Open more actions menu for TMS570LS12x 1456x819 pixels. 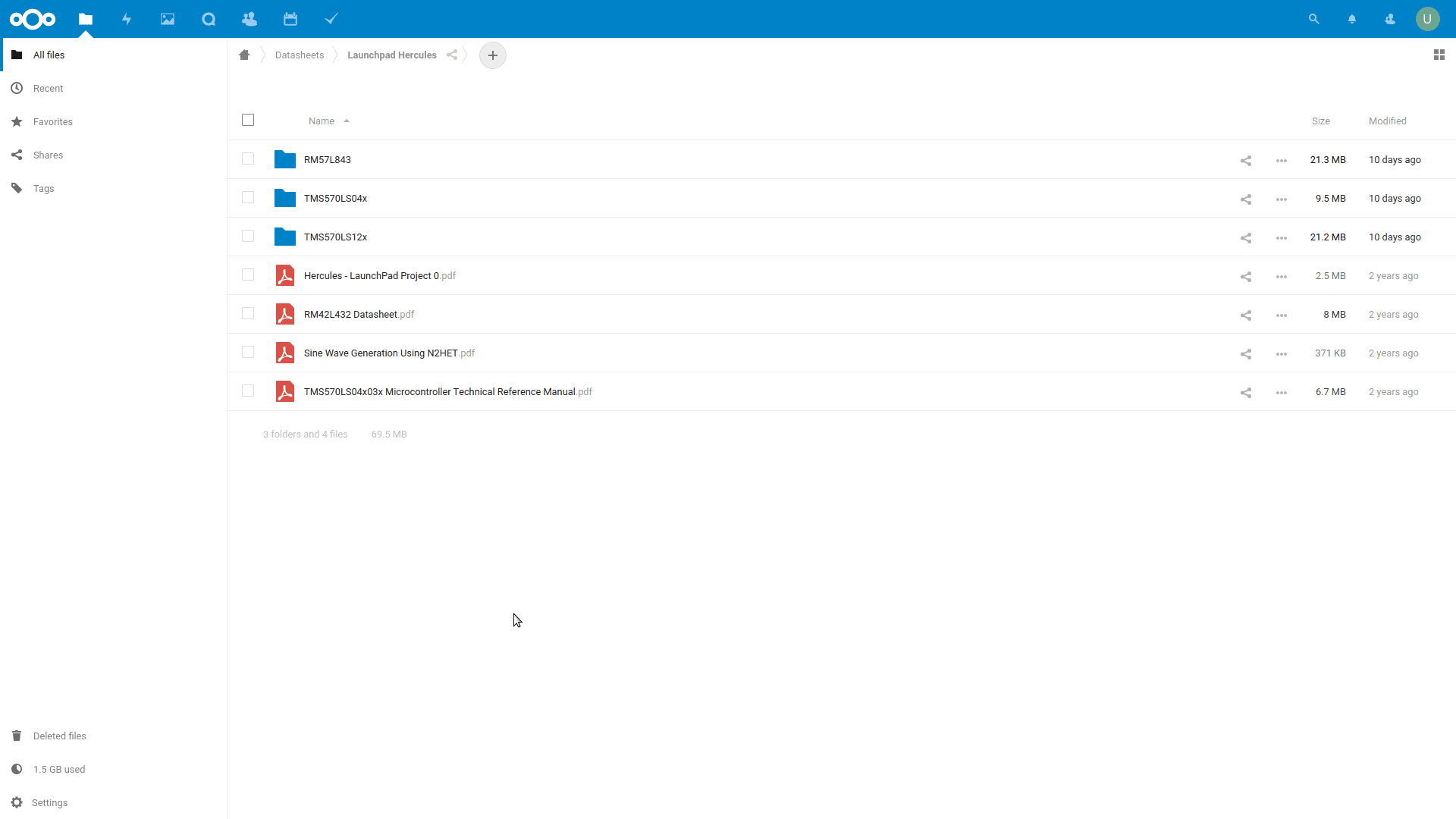pyautogui.click(x=1282, y=237)
